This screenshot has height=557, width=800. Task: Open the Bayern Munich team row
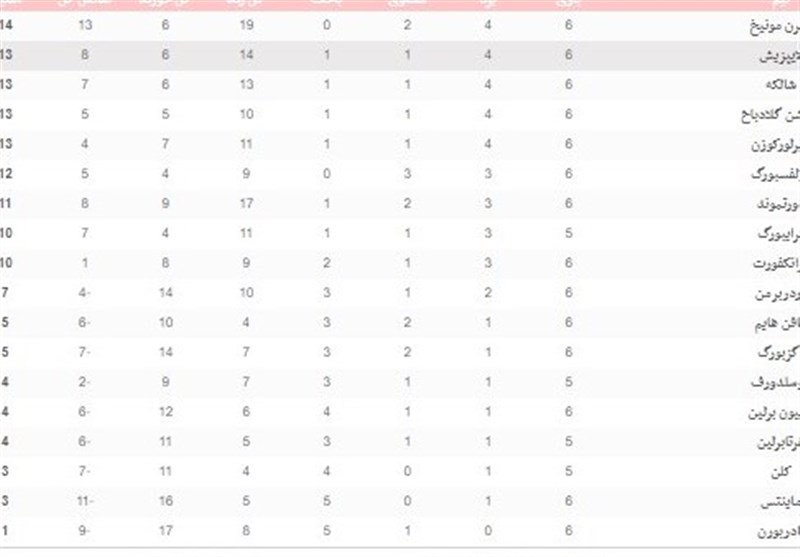[x=400, y=25]
